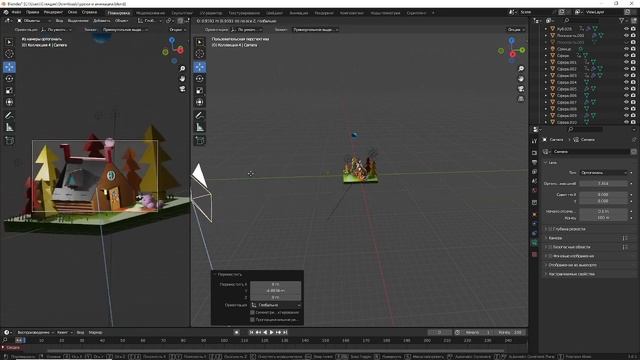Jump to the timeline end
The height and width of the screenshot is (360, 640).
click(x=285, y=332)
